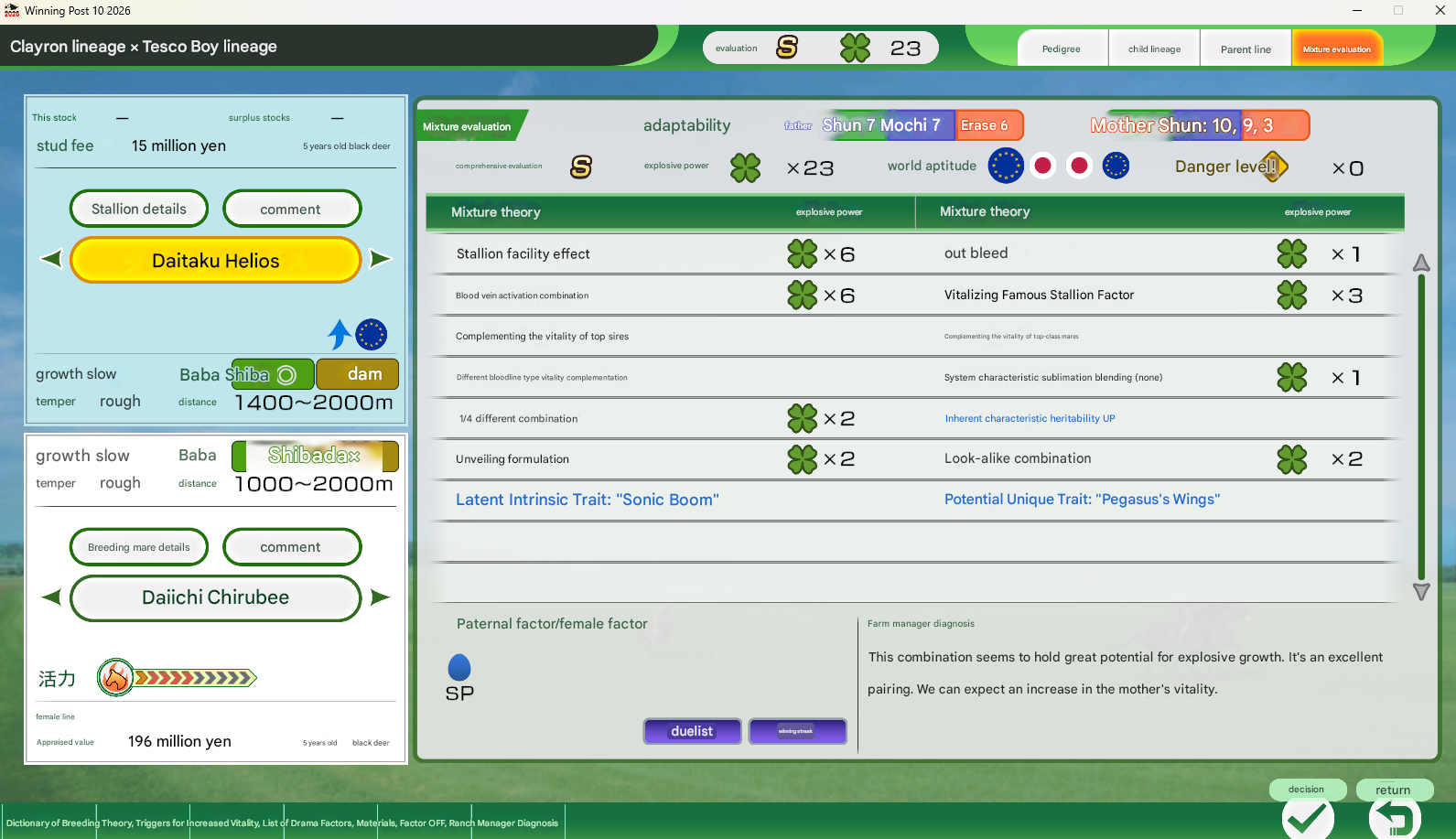Click the blue SP factor gem

[x=459, y=667]
